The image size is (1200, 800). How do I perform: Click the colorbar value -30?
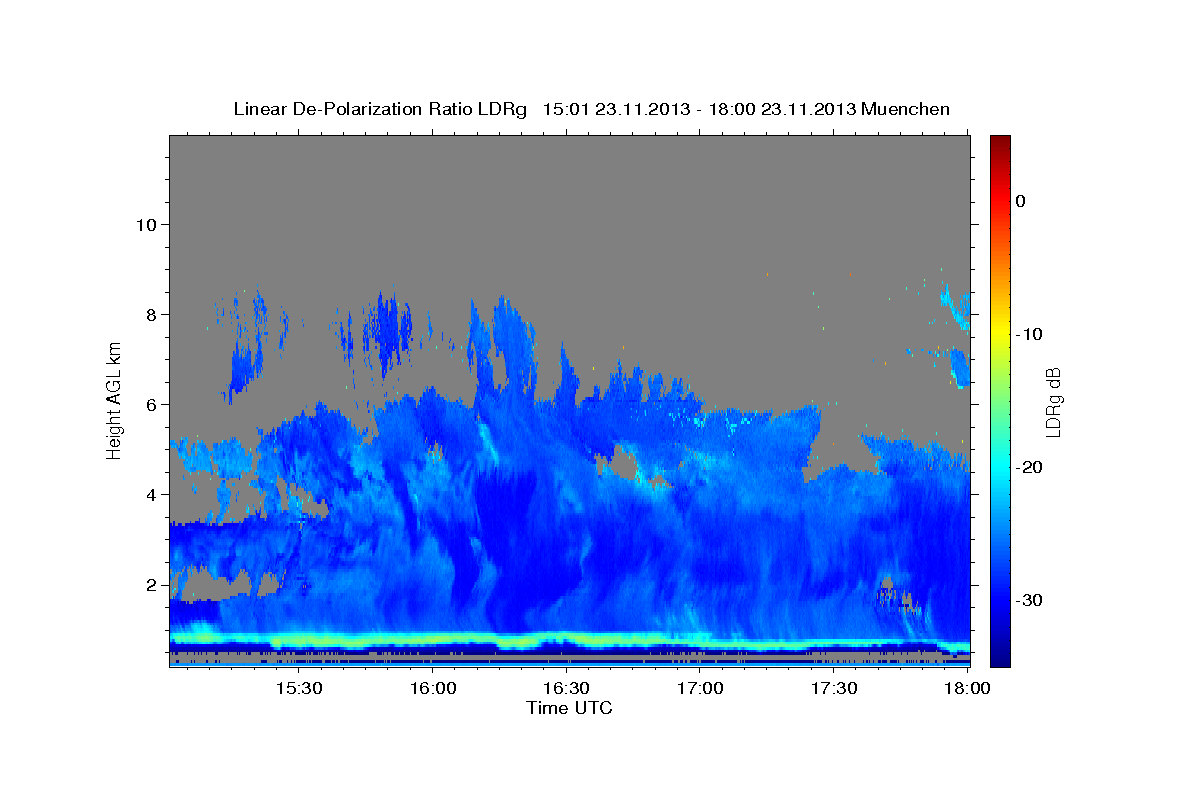1030,600
